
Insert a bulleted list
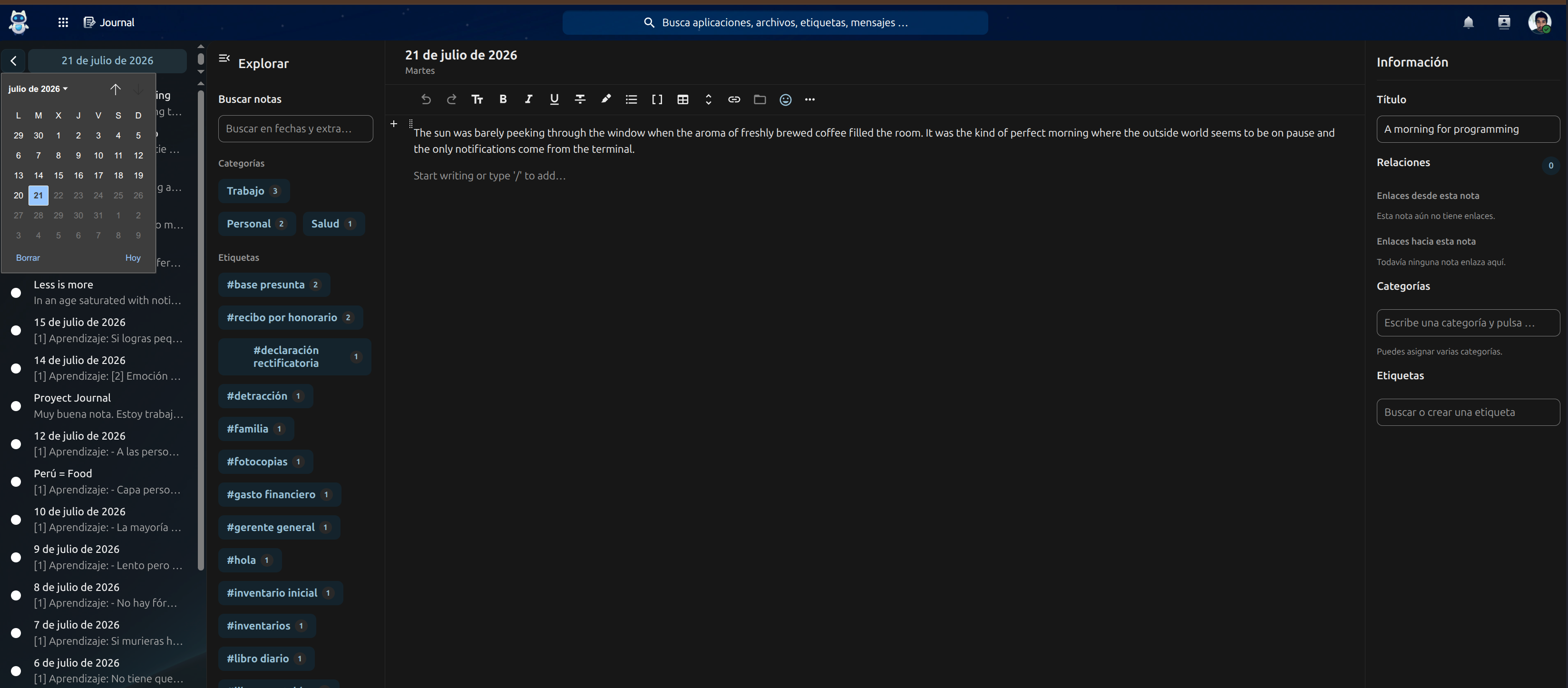pyautogui.click(x=631, y=99)
